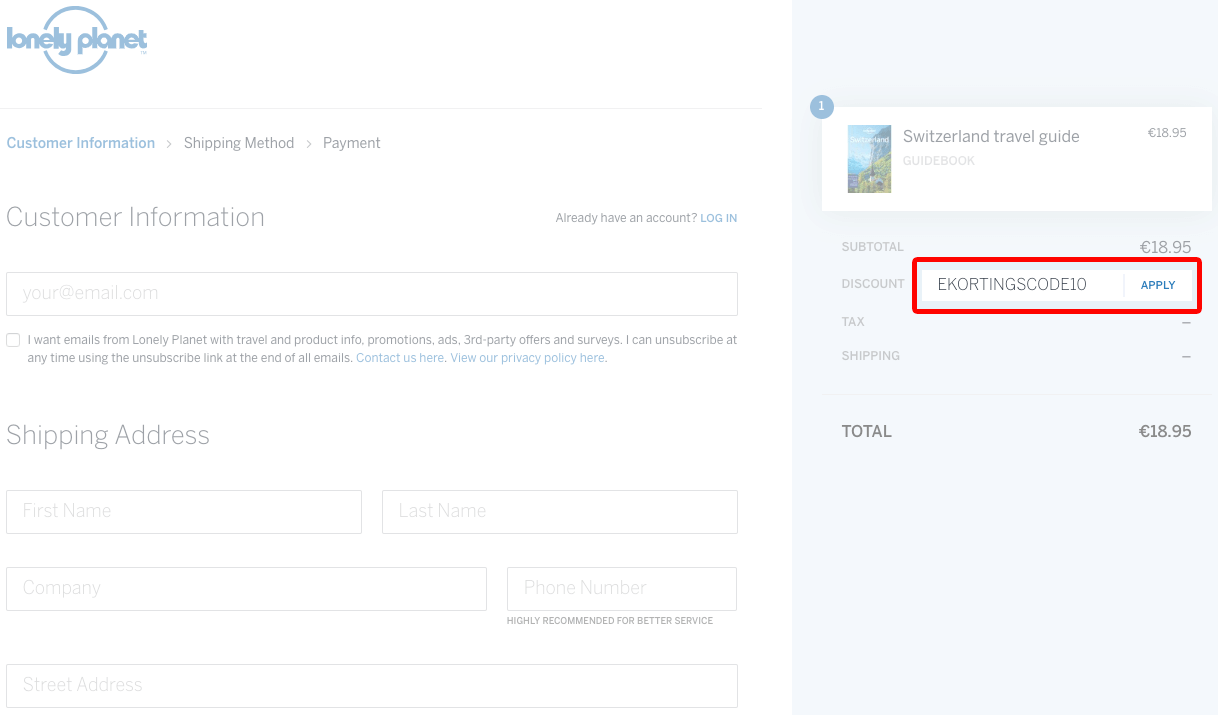This screenshot has height=715, width=1218.
Task: Click the TOTAL amount €18.95
Action: point(1165,432)
